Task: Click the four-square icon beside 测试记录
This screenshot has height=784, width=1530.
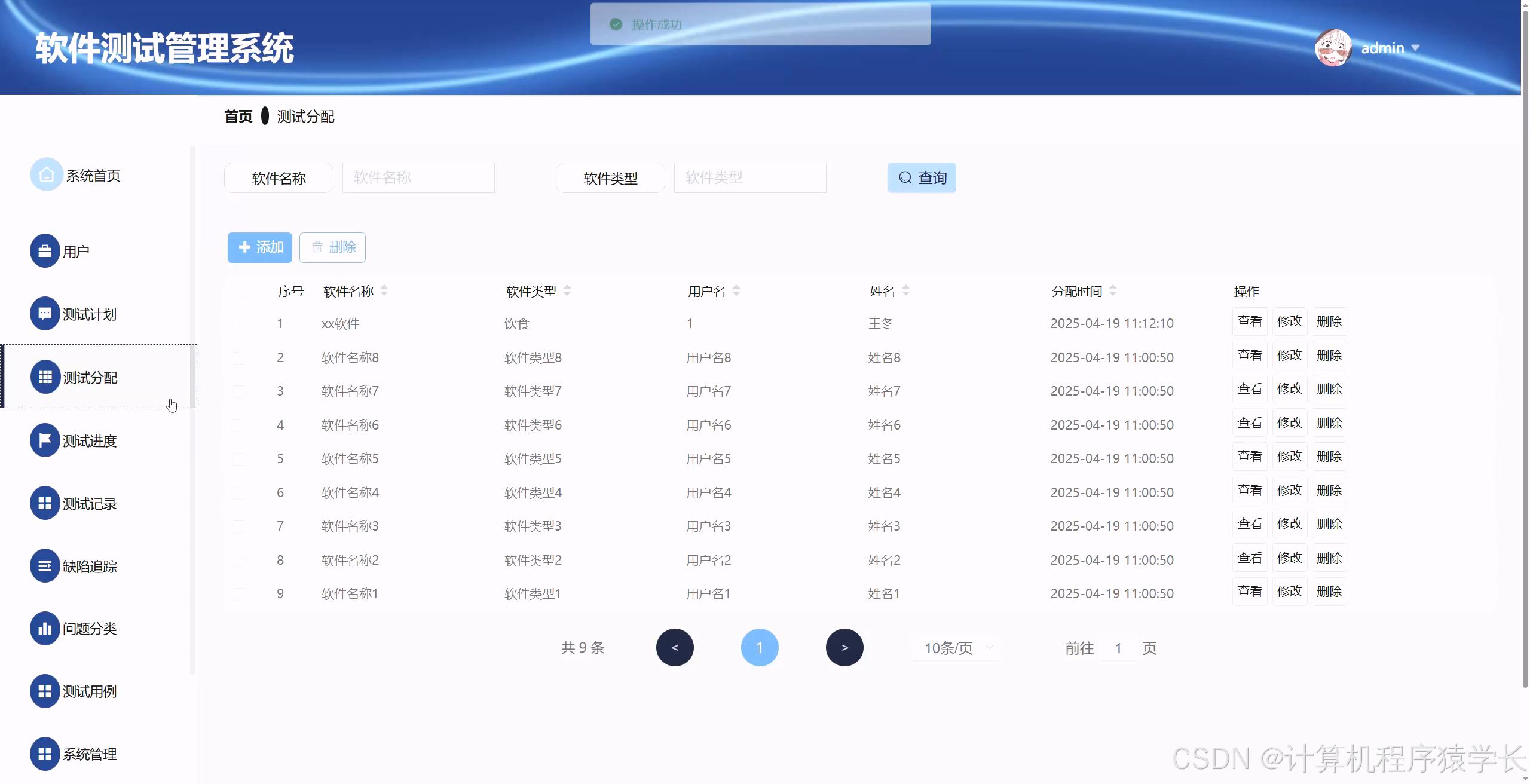Action: pos(45,503)
